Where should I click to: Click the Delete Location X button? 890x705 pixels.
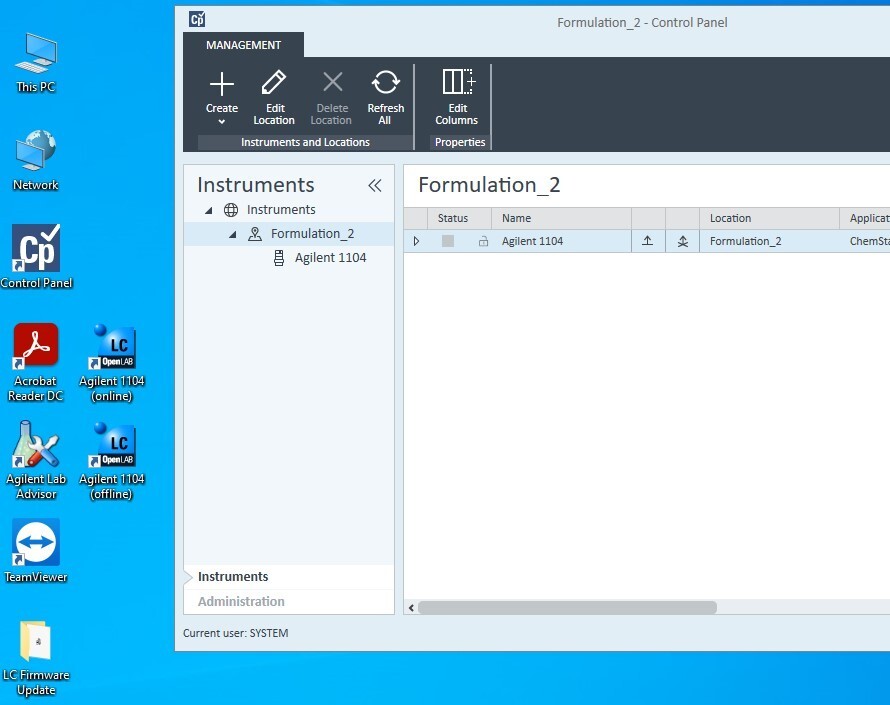tap(331, 97)
